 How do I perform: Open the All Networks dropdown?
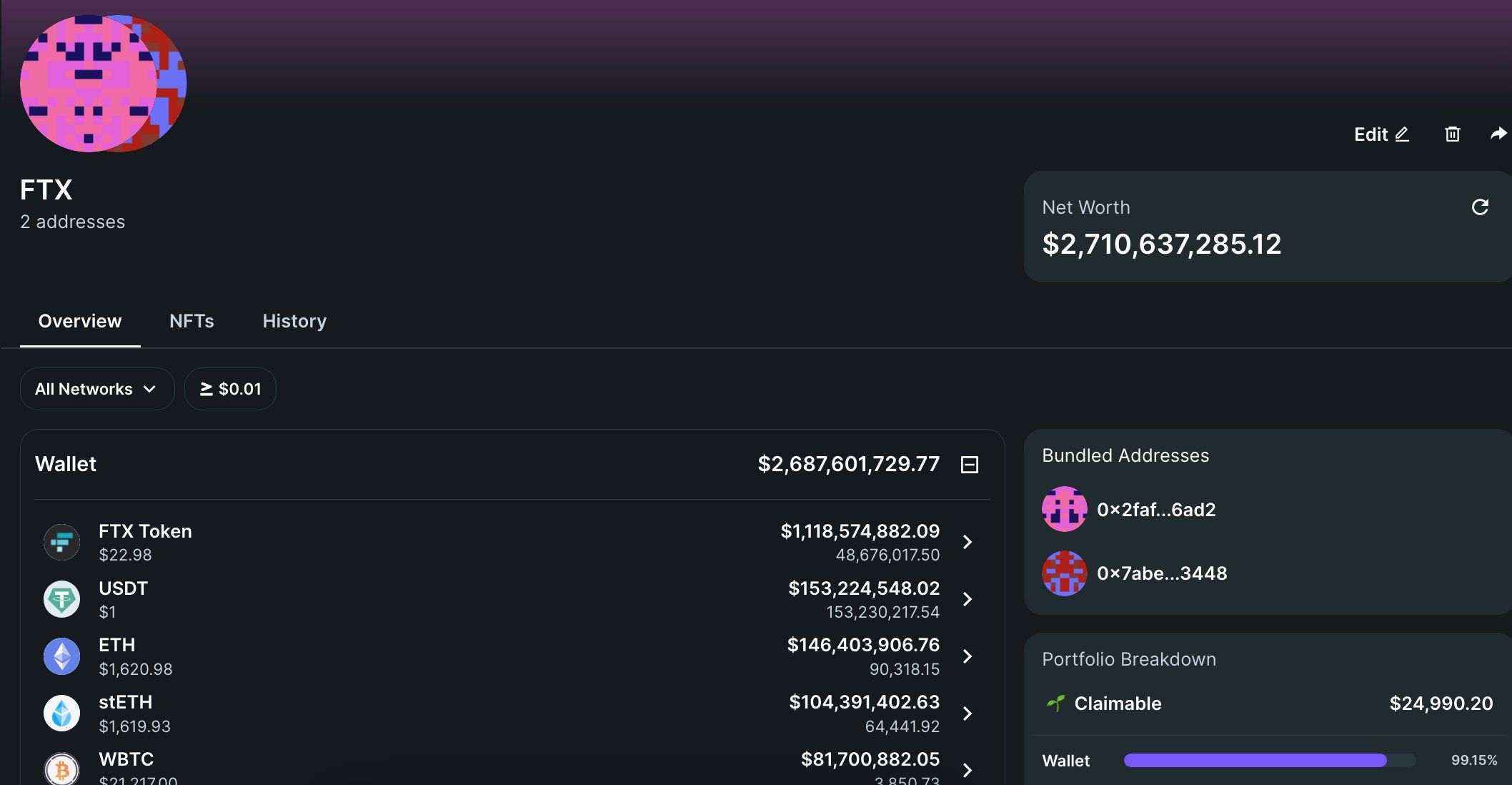[x=96, y=389]
